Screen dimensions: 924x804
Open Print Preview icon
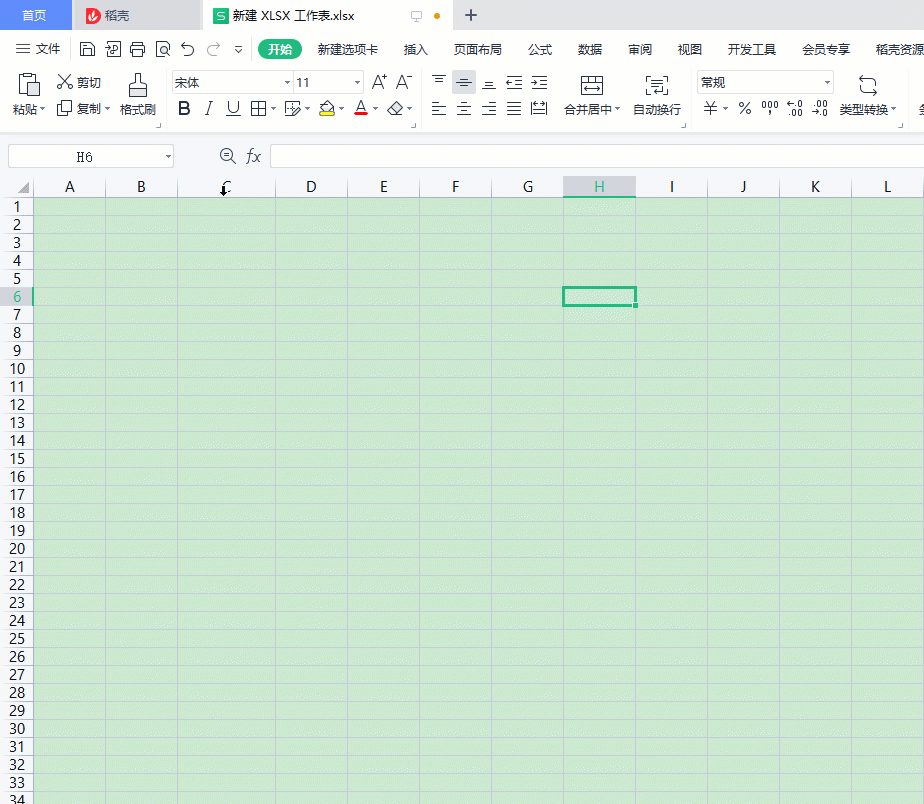tap(163, 49)
